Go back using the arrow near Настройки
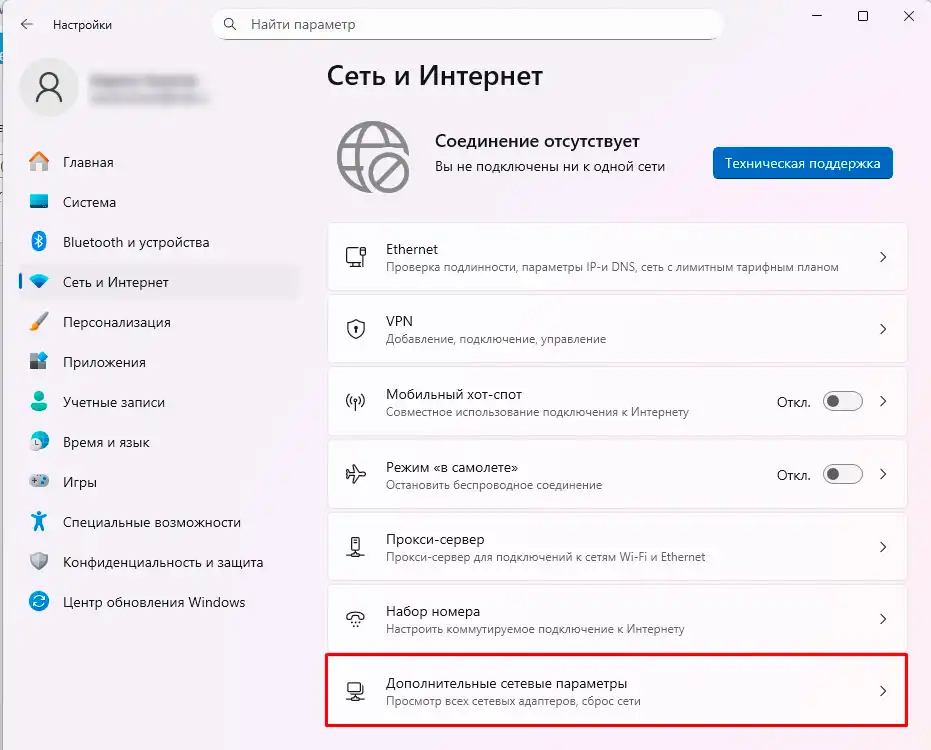 [26, 24]
